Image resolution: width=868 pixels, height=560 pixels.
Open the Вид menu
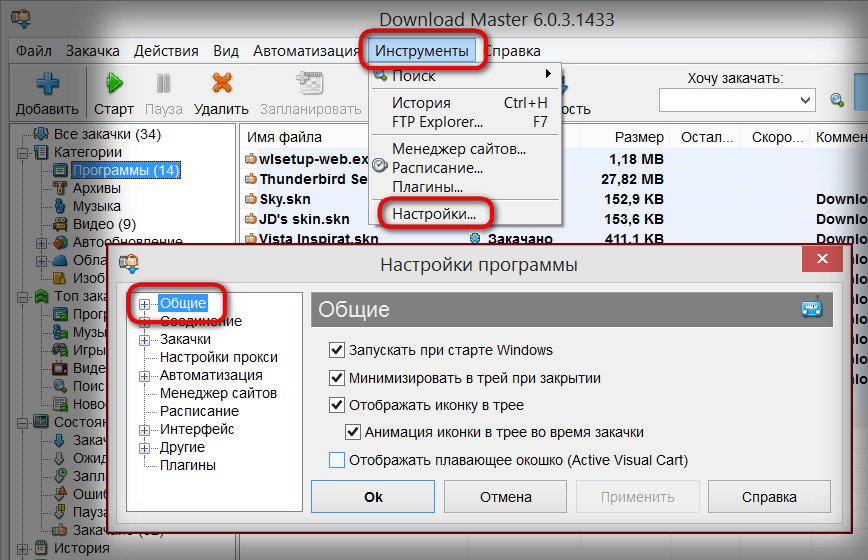226,51
